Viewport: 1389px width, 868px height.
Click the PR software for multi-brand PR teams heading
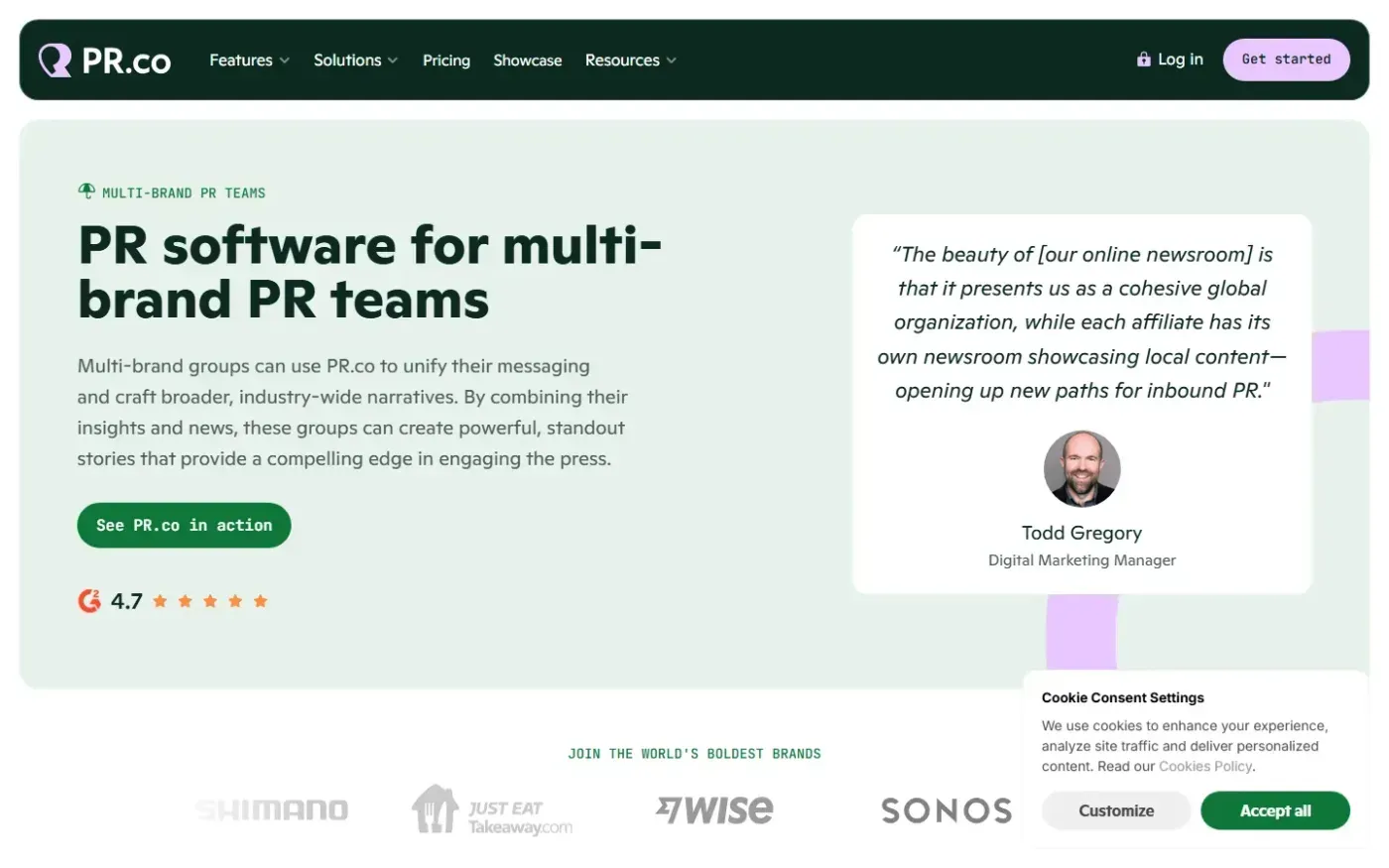tap(370, 272)
